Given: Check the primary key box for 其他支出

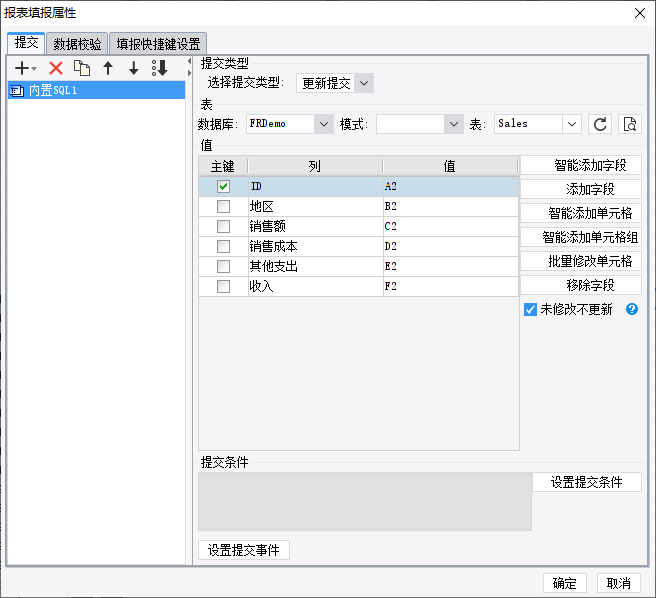Looking at the screenshot, I should click(223, 266).
